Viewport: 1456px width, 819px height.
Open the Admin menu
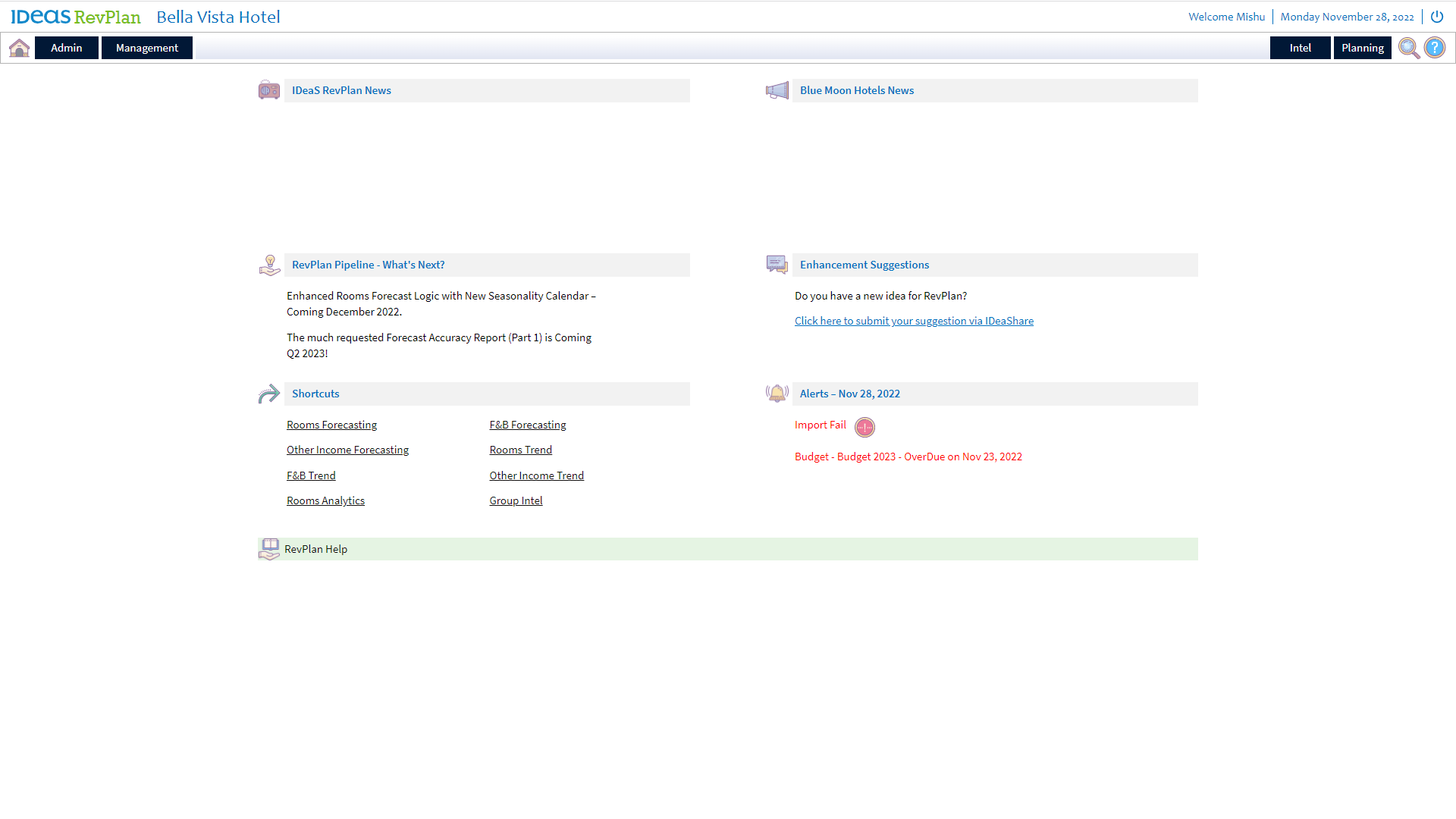67,48
